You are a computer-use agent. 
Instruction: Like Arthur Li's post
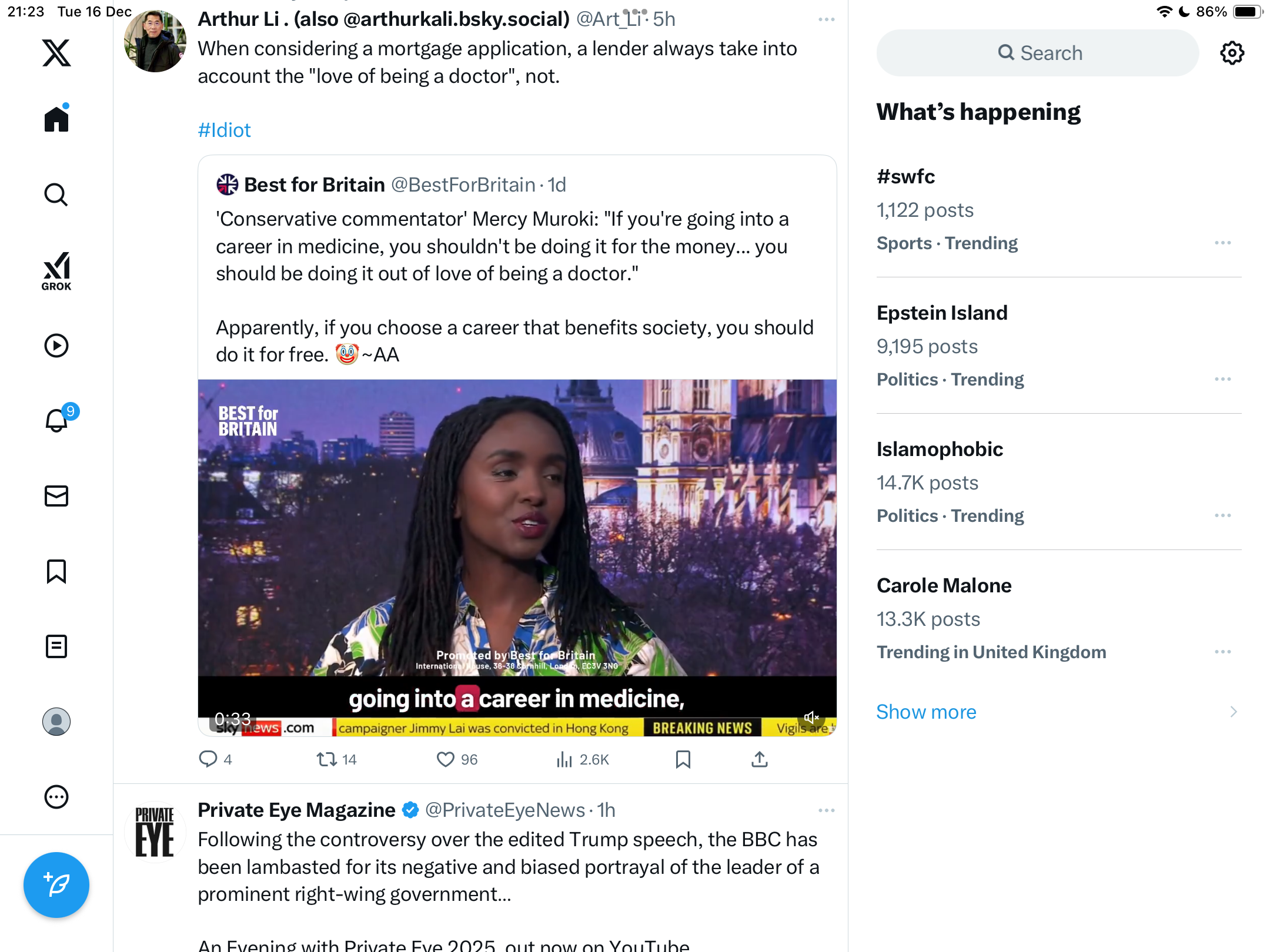tap(446, 759)
